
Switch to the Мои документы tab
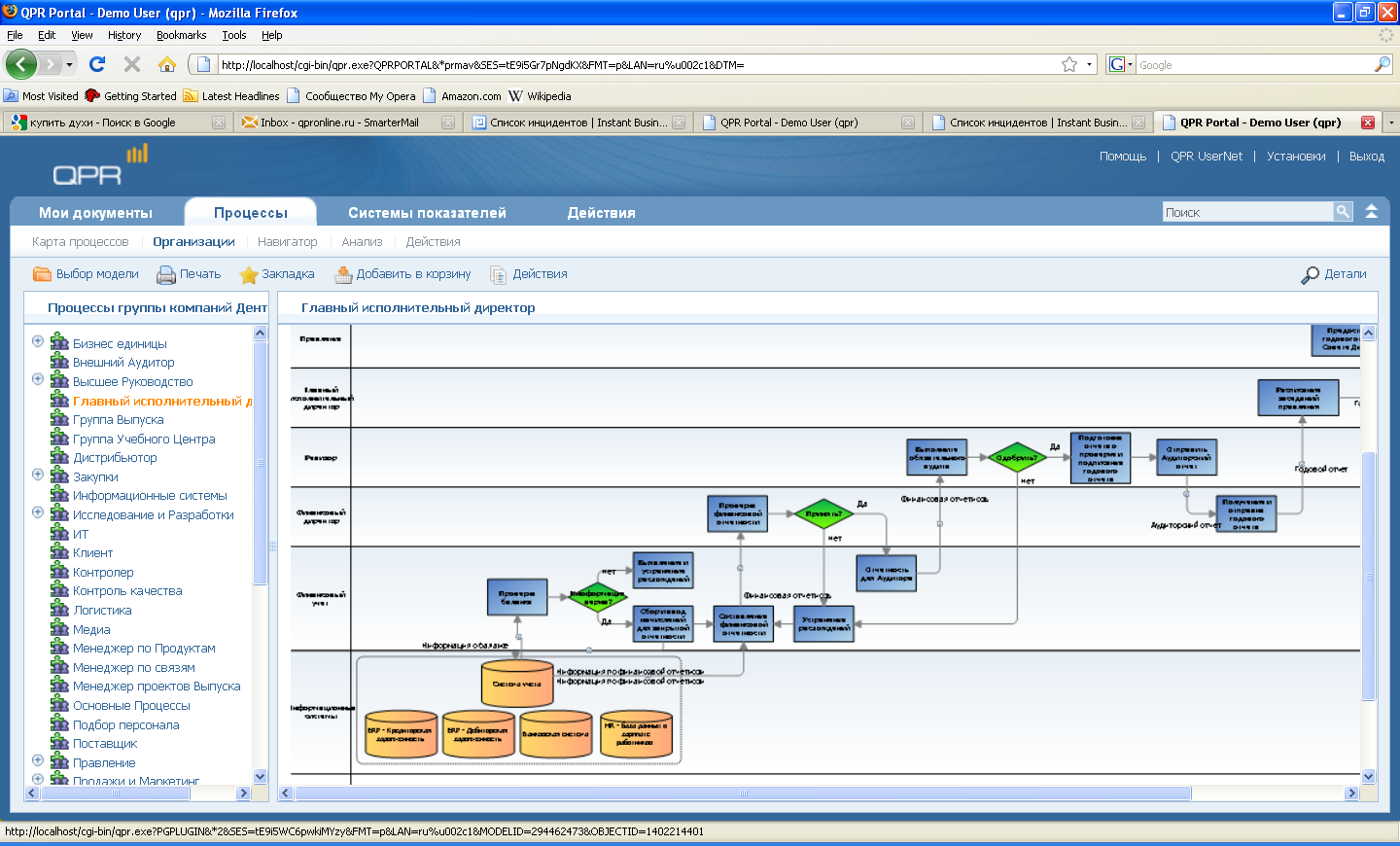pos(95,213)
